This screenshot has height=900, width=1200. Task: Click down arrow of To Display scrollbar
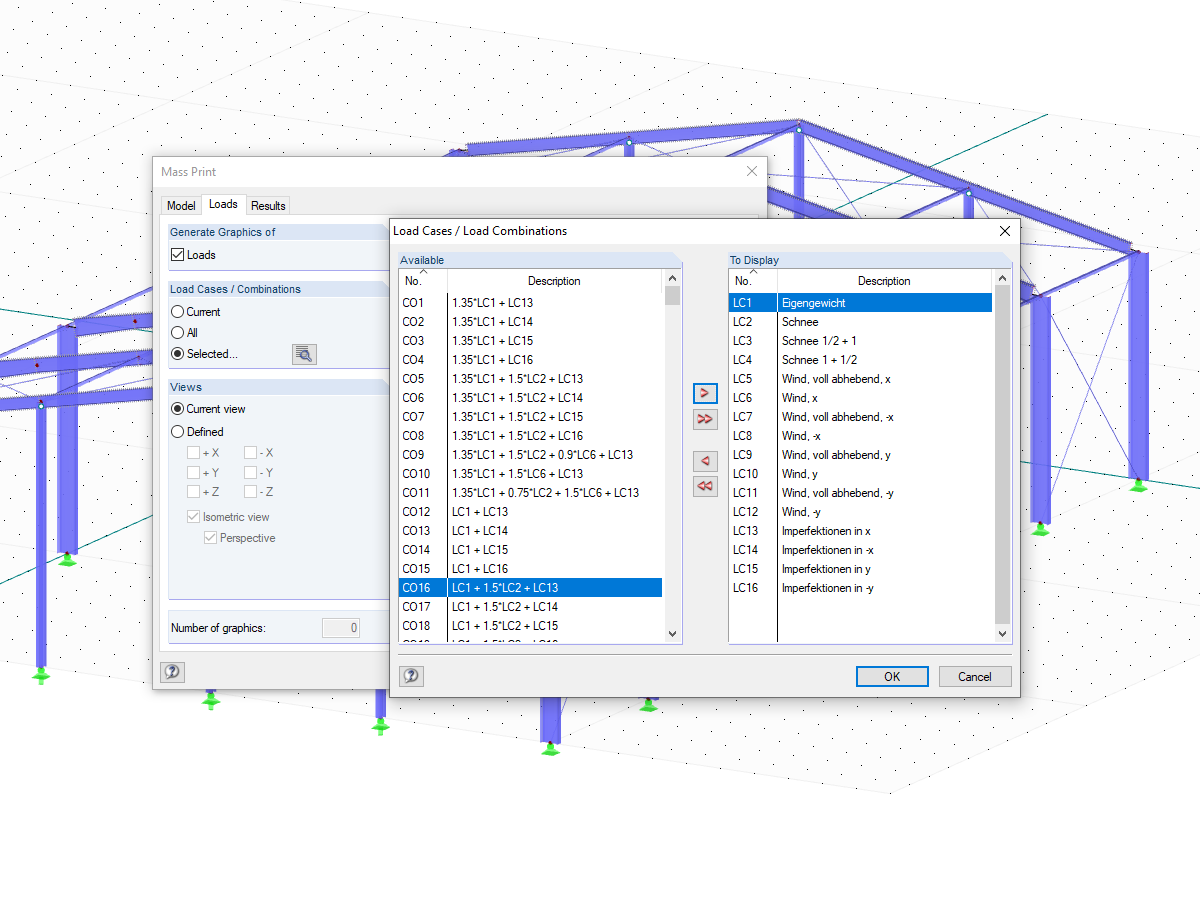point(1002,633)
